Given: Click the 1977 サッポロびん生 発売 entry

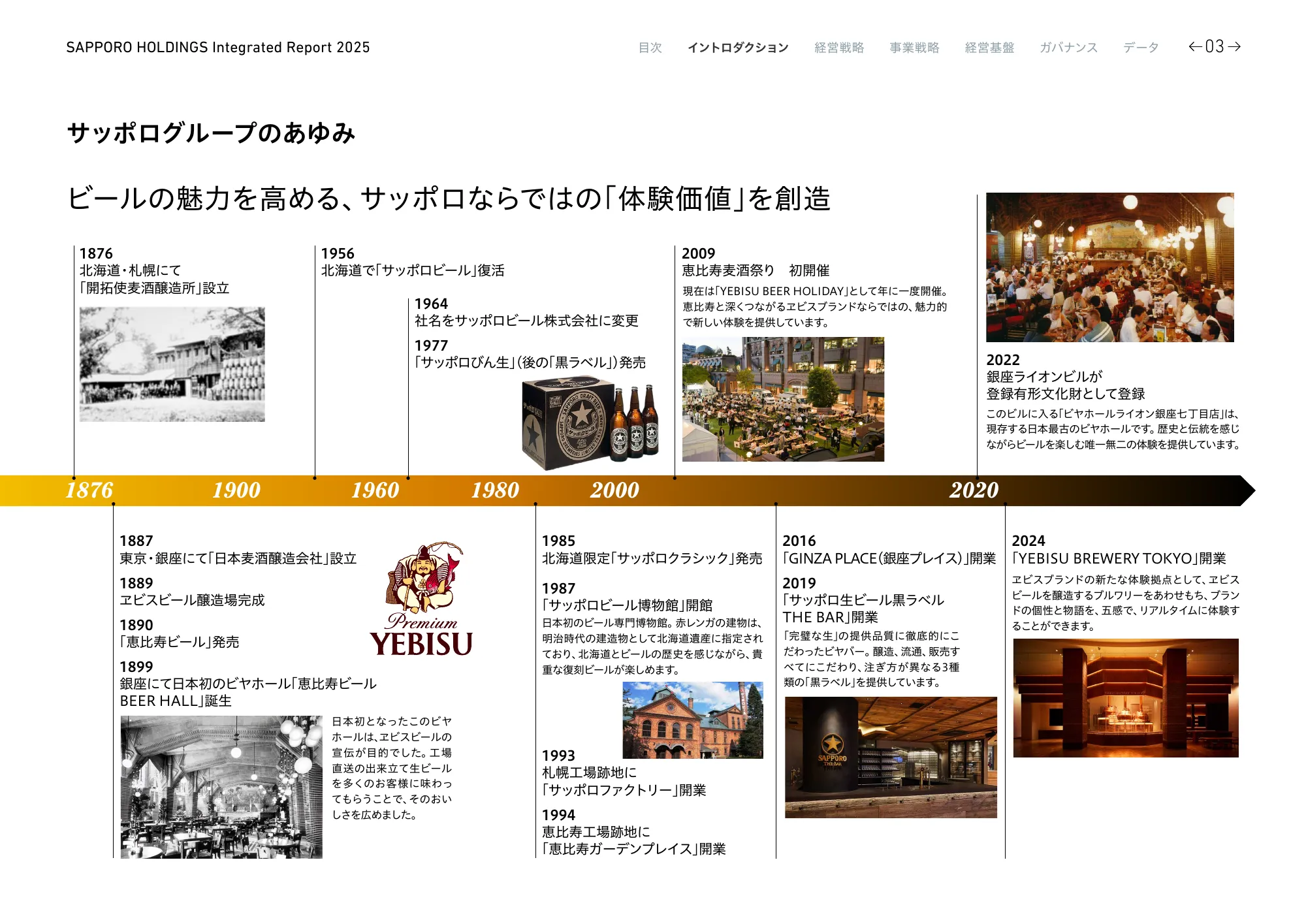Looking at the screenshot, I should point(530,354).
